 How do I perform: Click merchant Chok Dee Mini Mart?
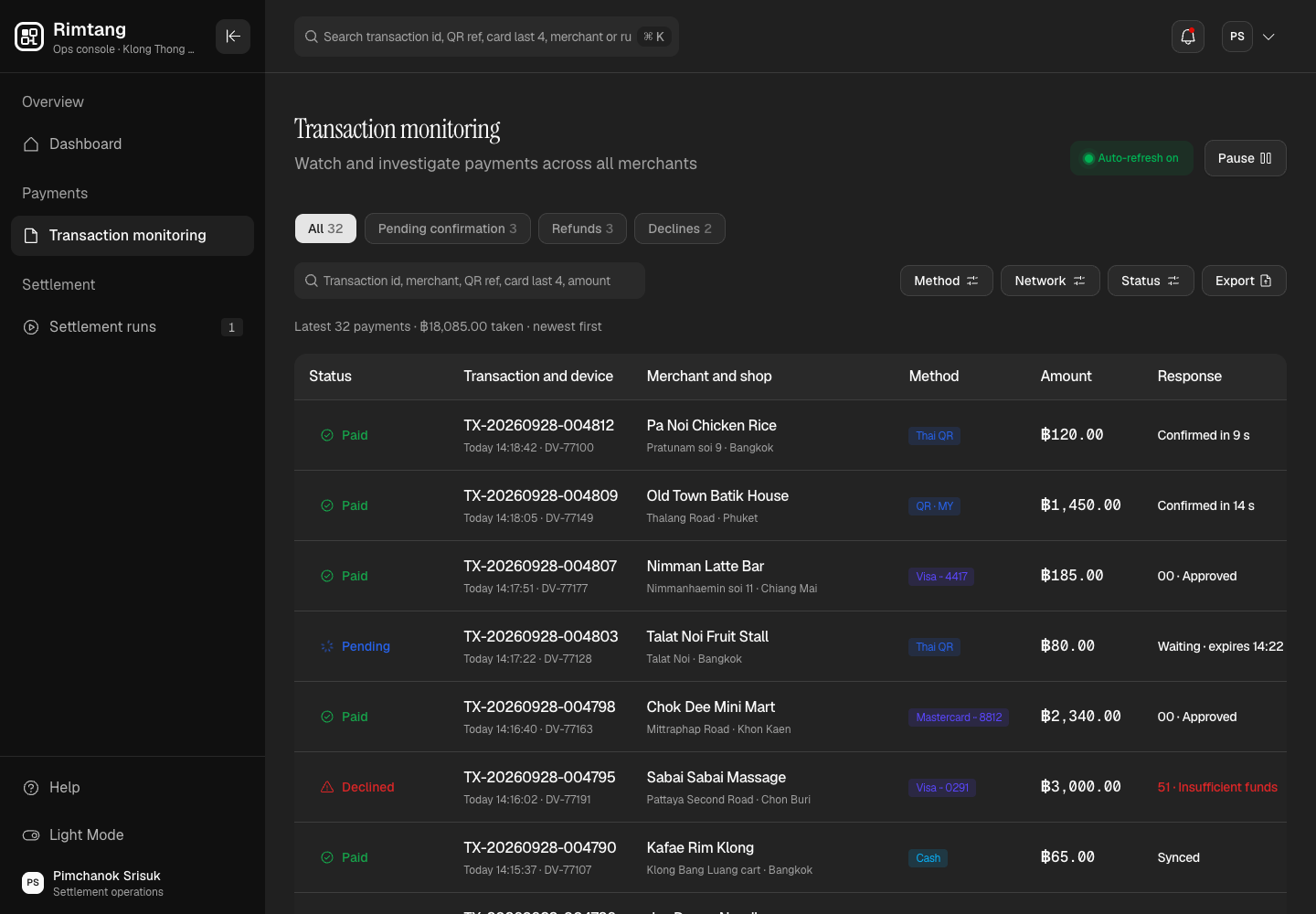711,707
